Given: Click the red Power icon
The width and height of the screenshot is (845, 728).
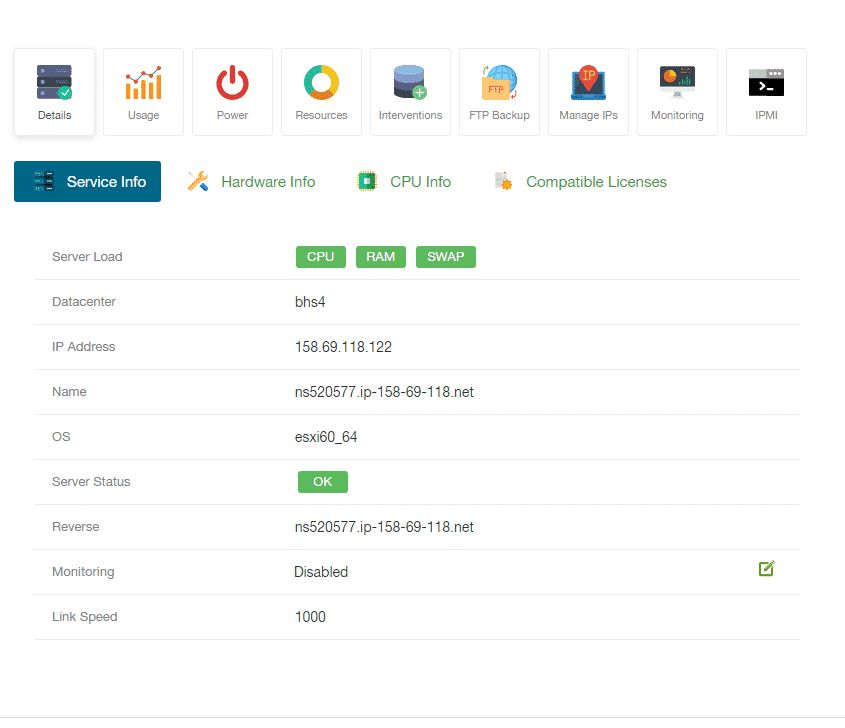Looking at the screenshot, I should point(232,83).
